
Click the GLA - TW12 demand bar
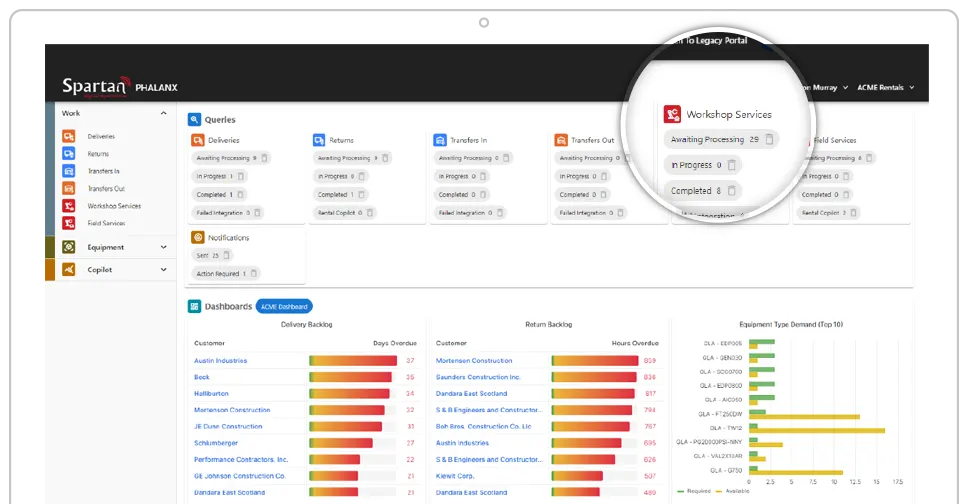pyautogui.click(x=817, y=428)
